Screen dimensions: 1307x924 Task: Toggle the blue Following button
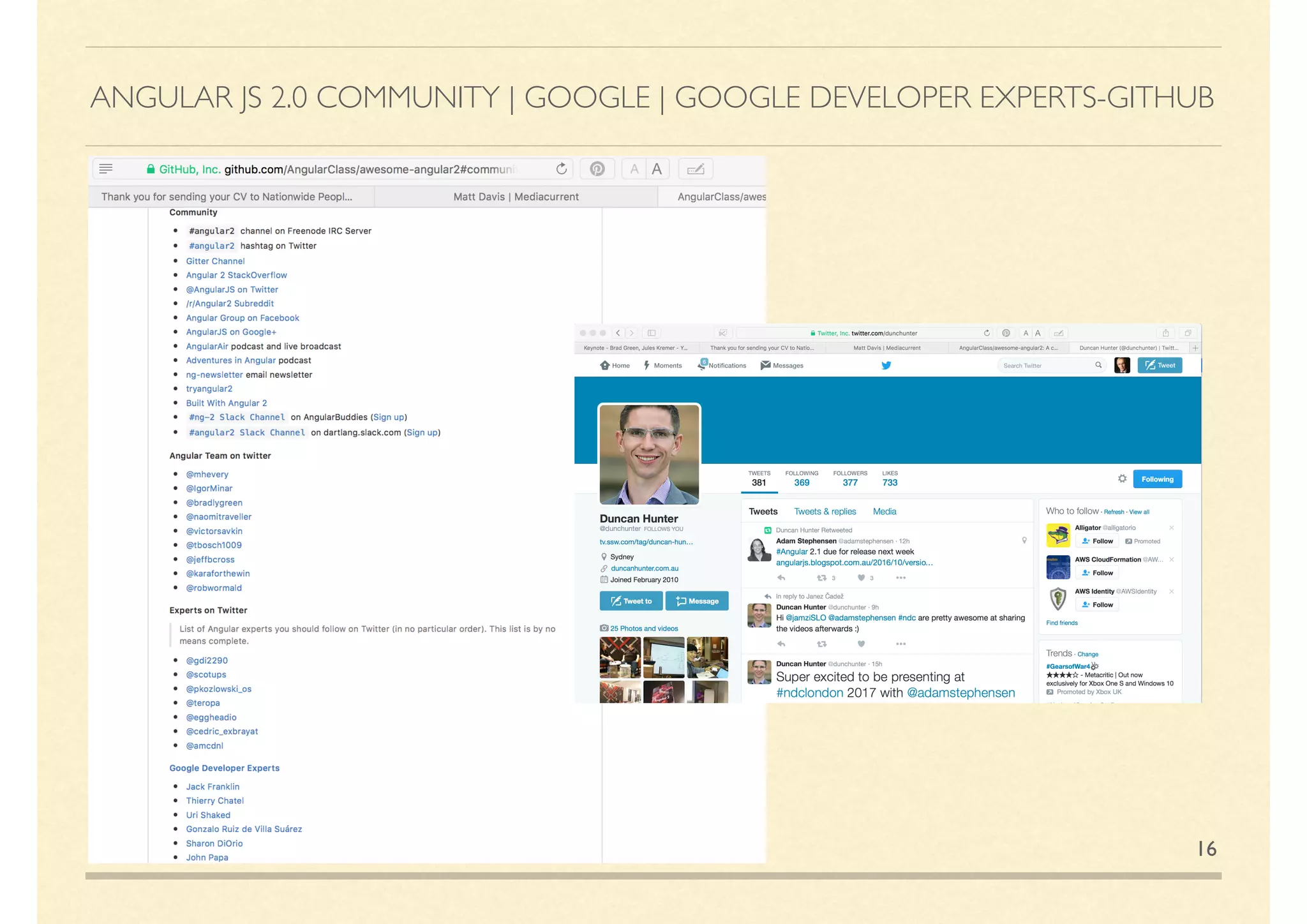click(1157, 479)
